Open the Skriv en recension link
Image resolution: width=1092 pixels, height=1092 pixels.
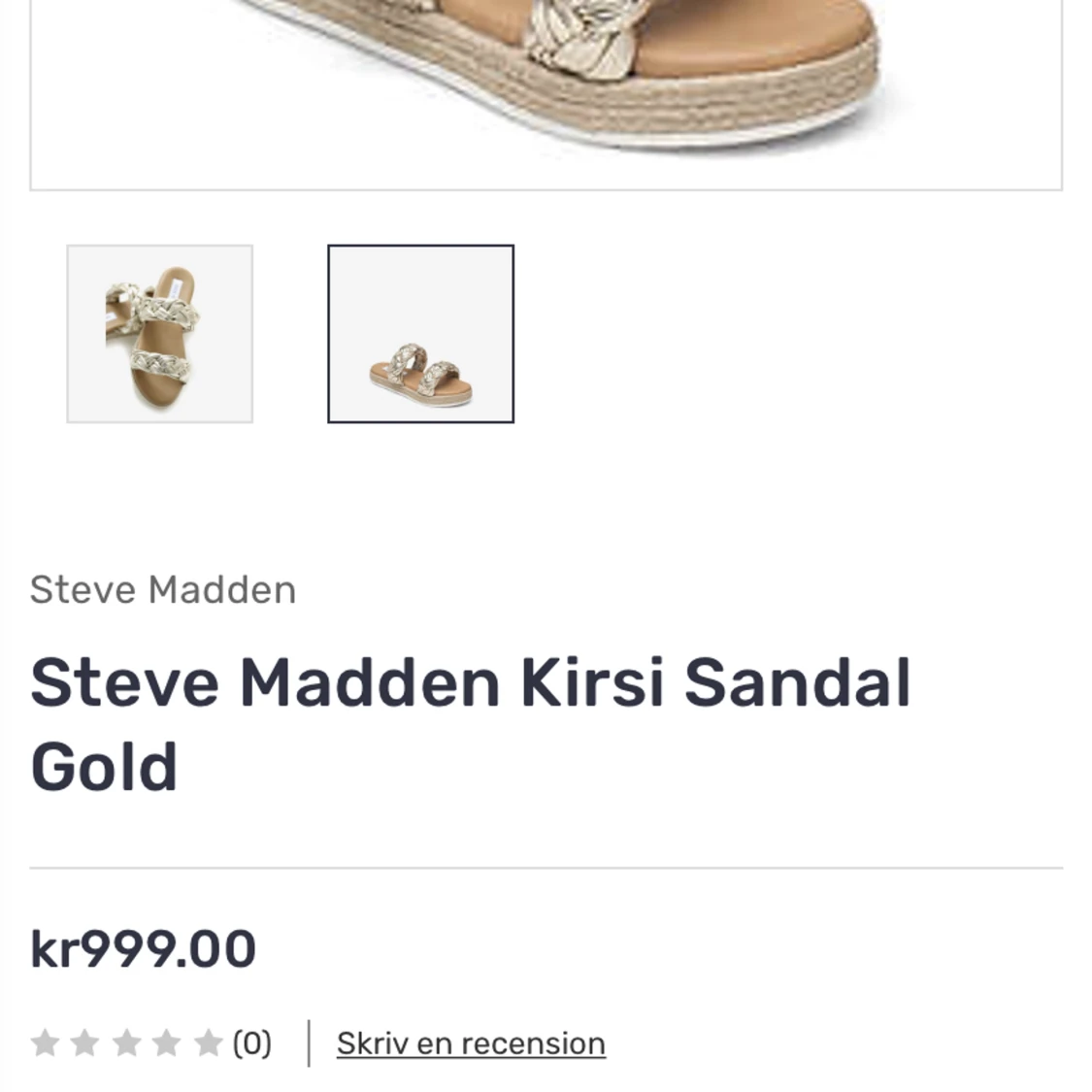click(x=470, y=1042)
